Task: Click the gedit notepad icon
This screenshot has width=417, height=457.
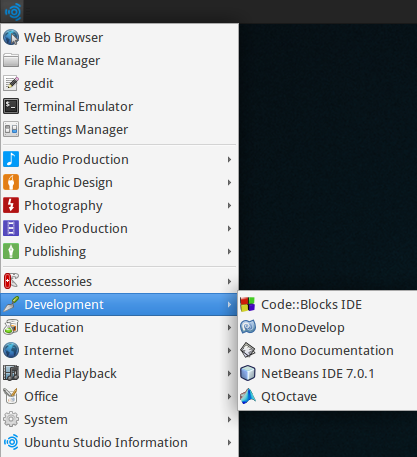Action: [11, 84]
